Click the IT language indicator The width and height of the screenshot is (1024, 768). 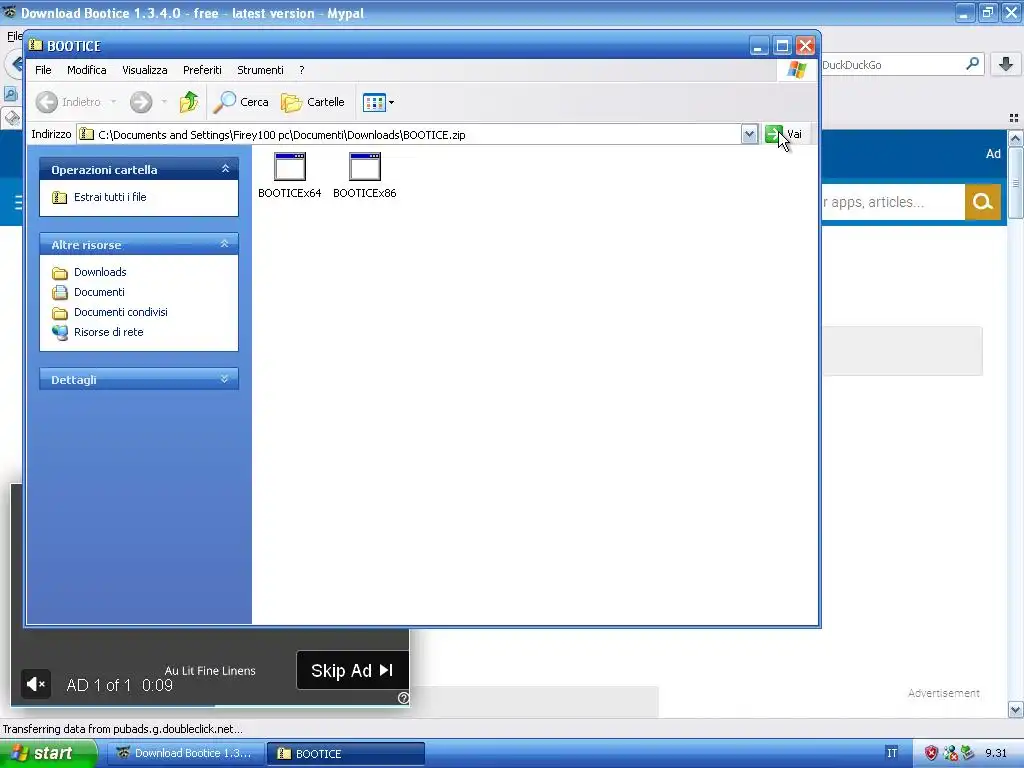[892, 754]
